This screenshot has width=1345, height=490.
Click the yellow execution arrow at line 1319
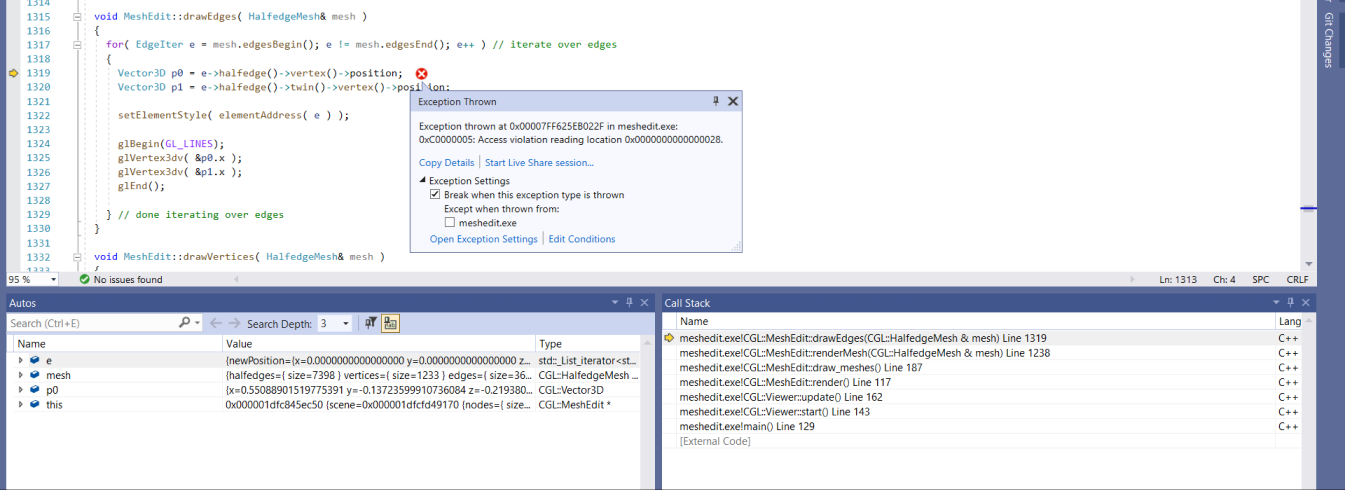(x=14, y=74)
